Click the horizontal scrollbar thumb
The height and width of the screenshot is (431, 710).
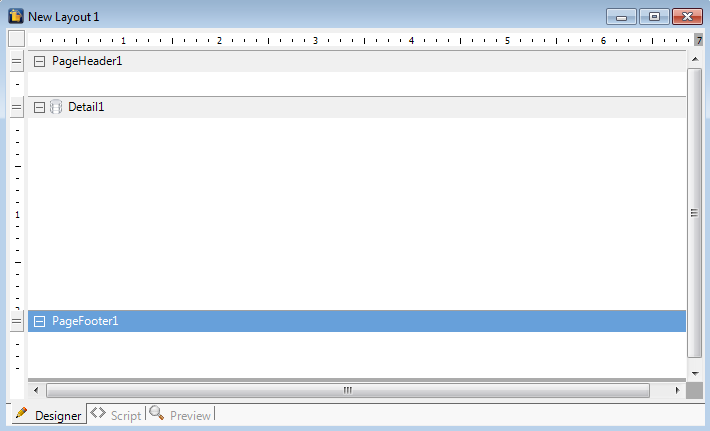coord(348,390)
